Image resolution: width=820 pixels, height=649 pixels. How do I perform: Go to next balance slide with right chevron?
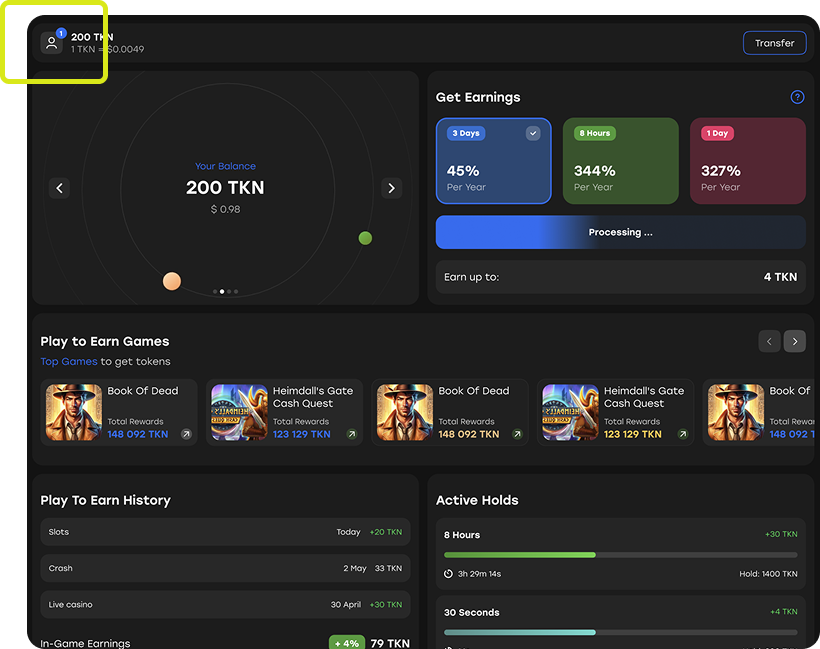[x=391, y=188]
